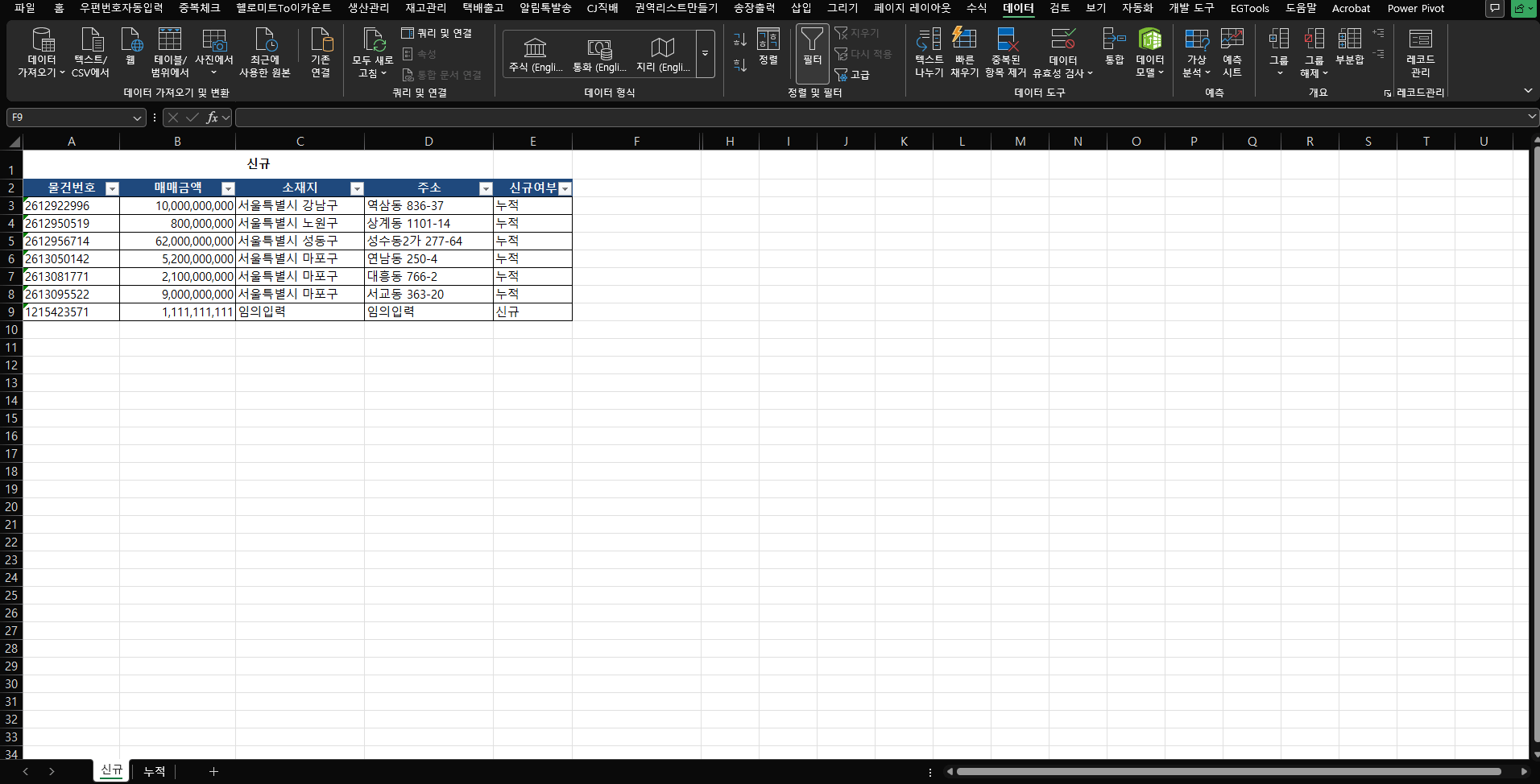Expand the 신규여부 column filter dropdown
This screenshot has width=1540, height=784.
click(x=565, y=188)
